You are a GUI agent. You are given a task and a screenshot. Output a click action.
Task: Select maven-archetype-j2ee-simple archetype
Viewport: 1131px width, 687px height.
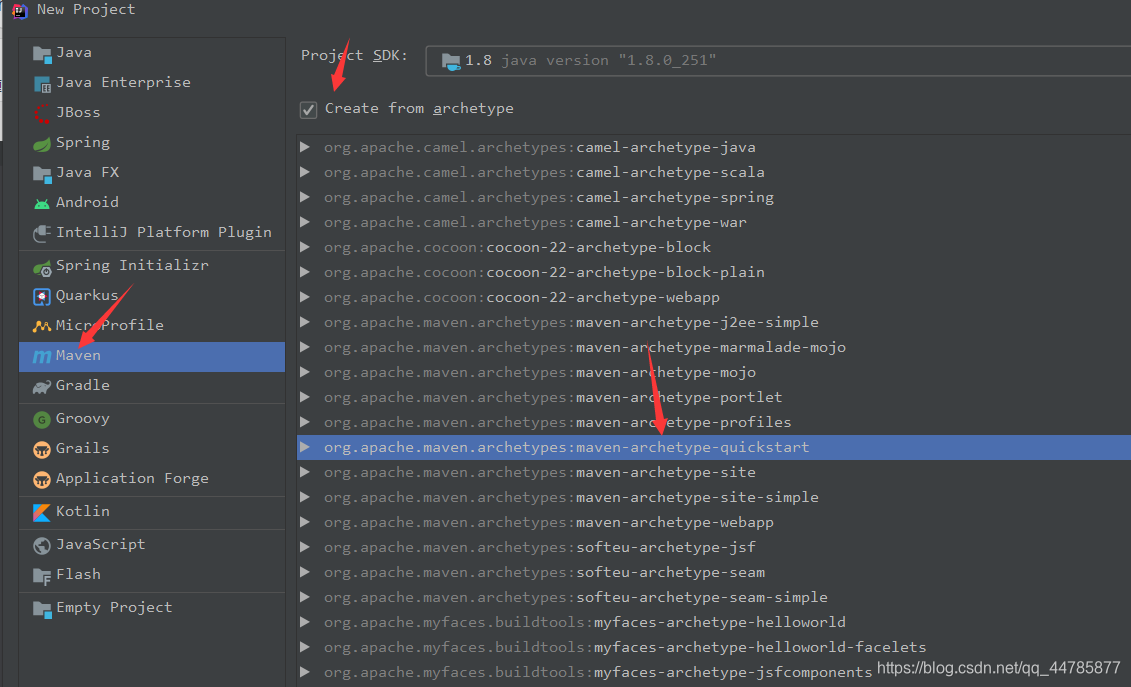(x=714, y=322)
